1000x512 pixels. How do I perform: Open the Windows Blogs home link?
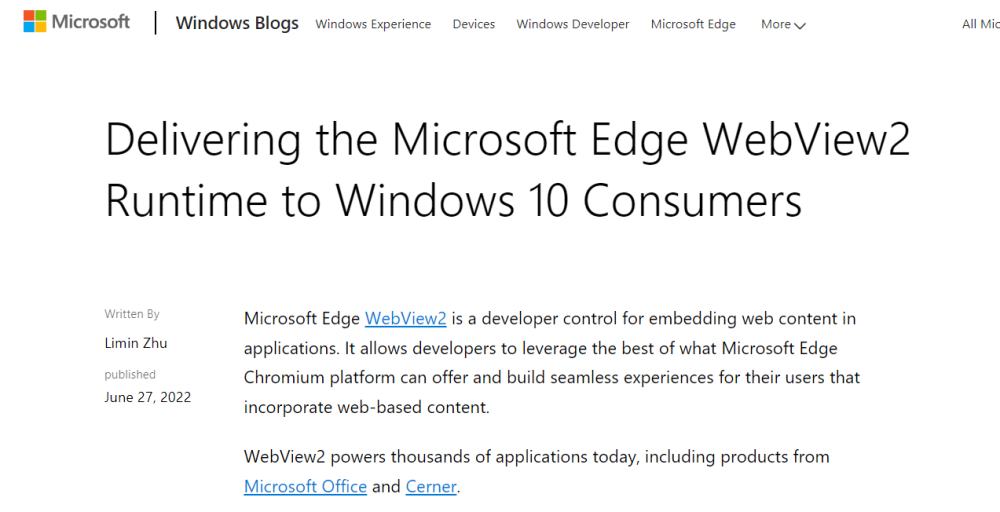point(237,23)
